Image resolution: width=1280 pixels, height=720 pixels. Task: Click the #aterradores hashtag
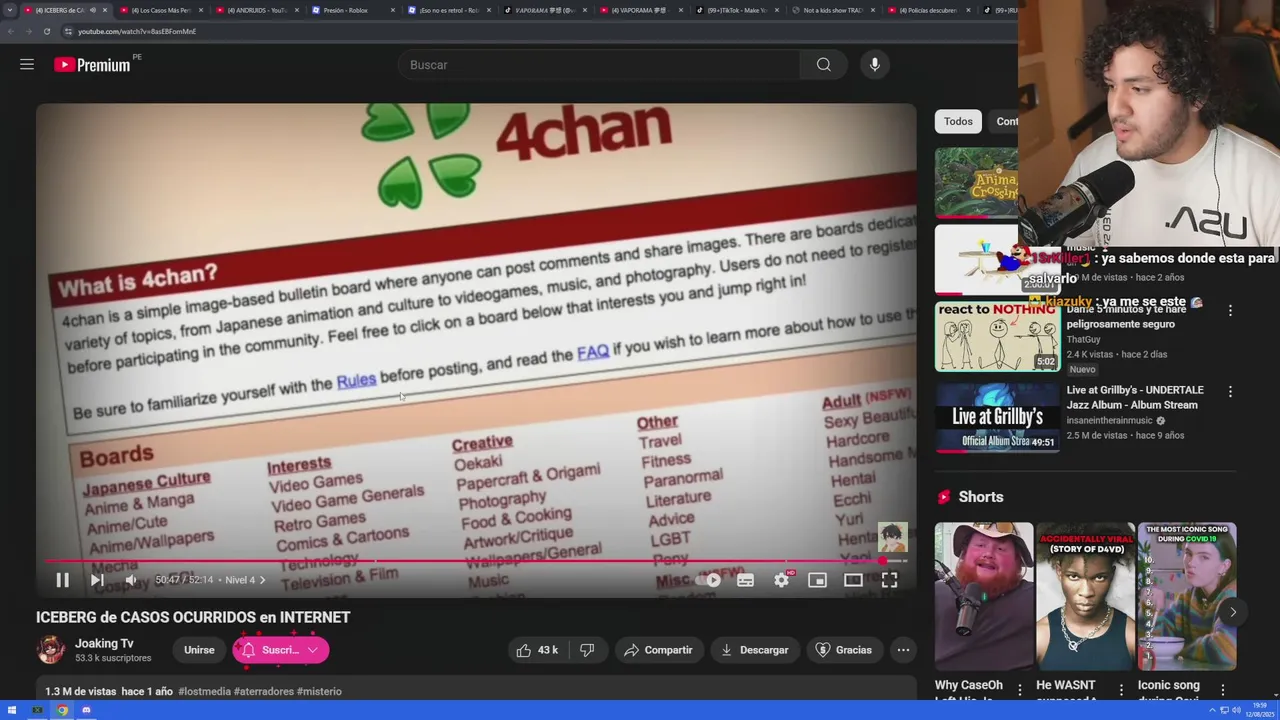(264, 691)
